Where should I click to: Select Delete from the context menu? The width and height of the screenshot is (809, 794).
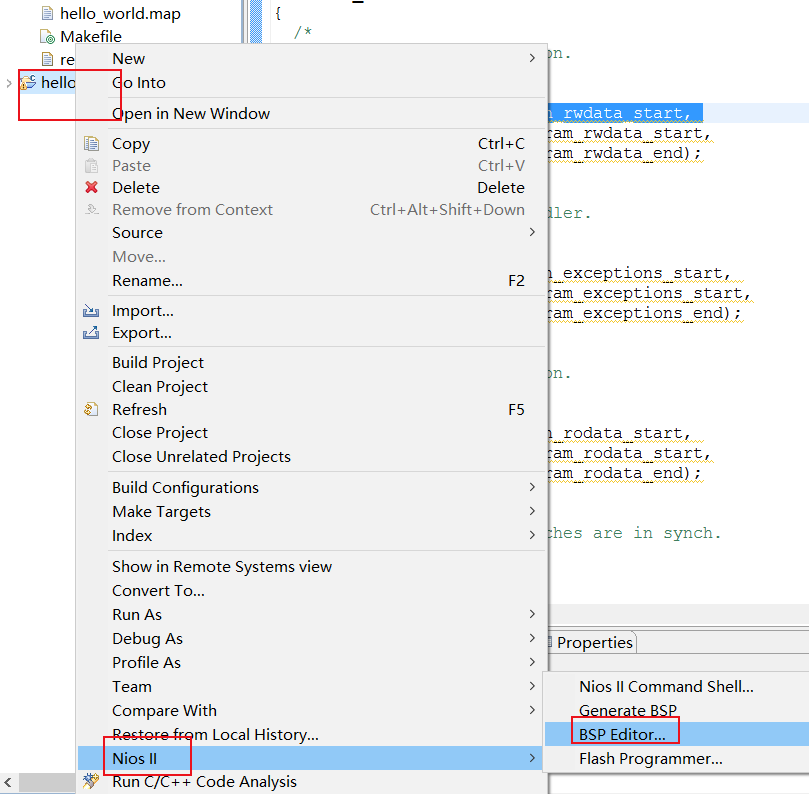click(x=312, y=187)
